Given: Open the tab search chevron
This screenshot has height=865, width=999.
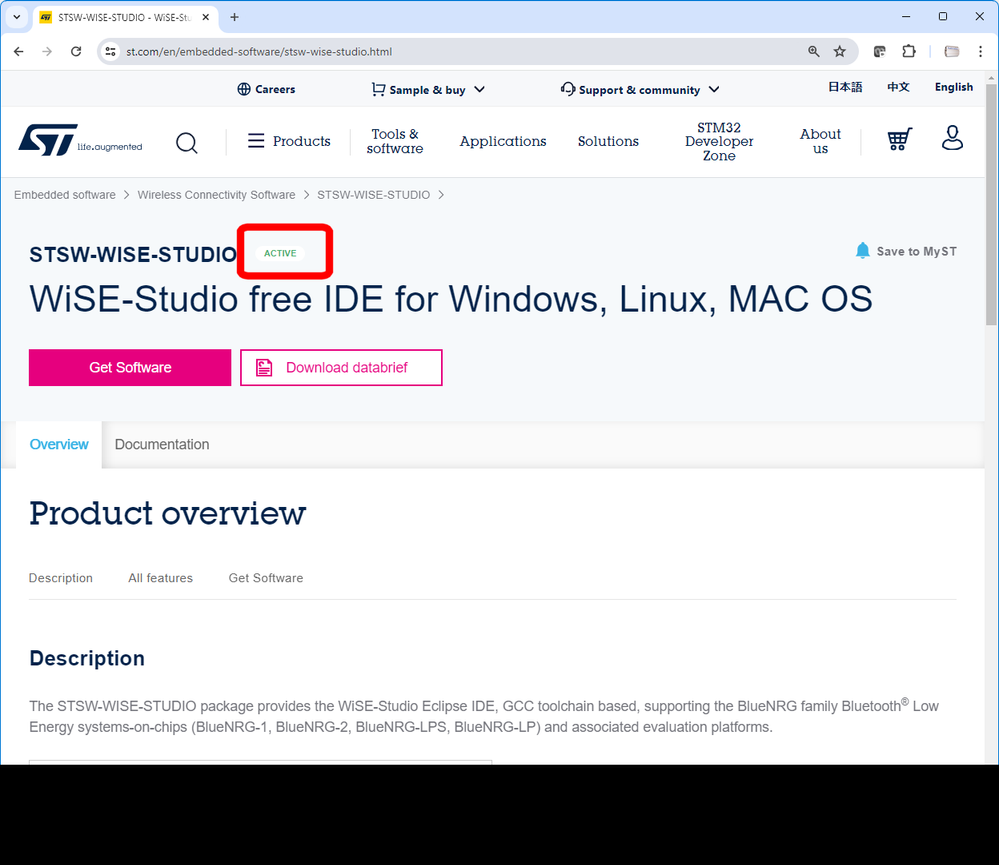Looking at the screenshot, I should click(17, 17).
